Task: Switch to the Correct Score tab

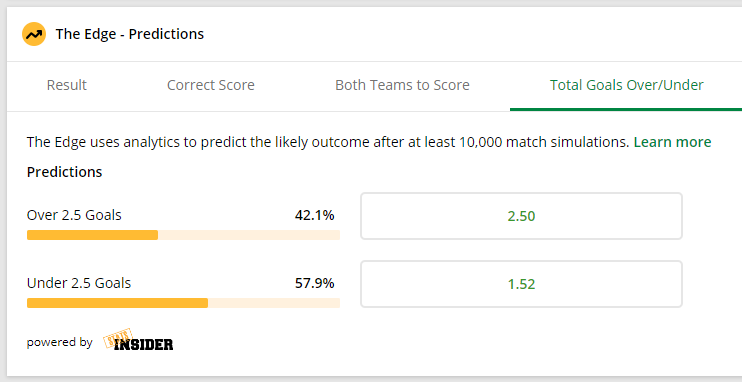Action: (211, 85)
